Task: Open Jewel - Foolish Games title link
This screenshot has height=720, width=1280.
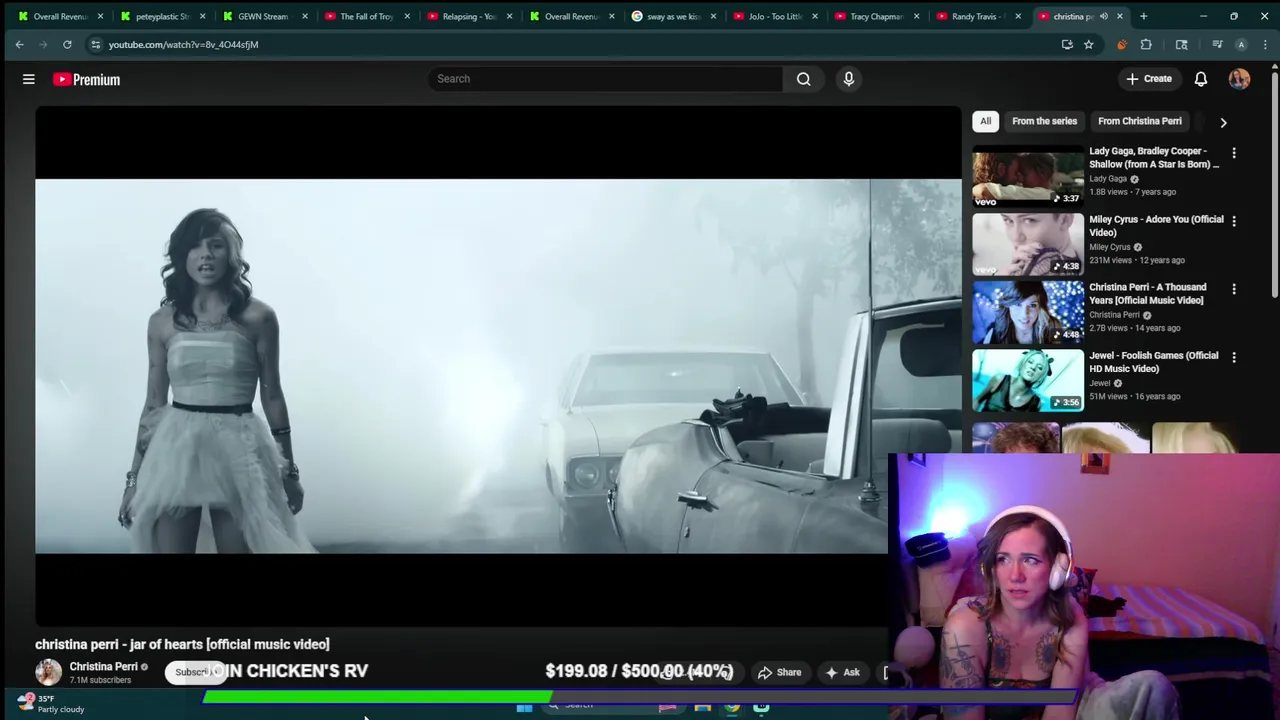Action: point(1154,362)
